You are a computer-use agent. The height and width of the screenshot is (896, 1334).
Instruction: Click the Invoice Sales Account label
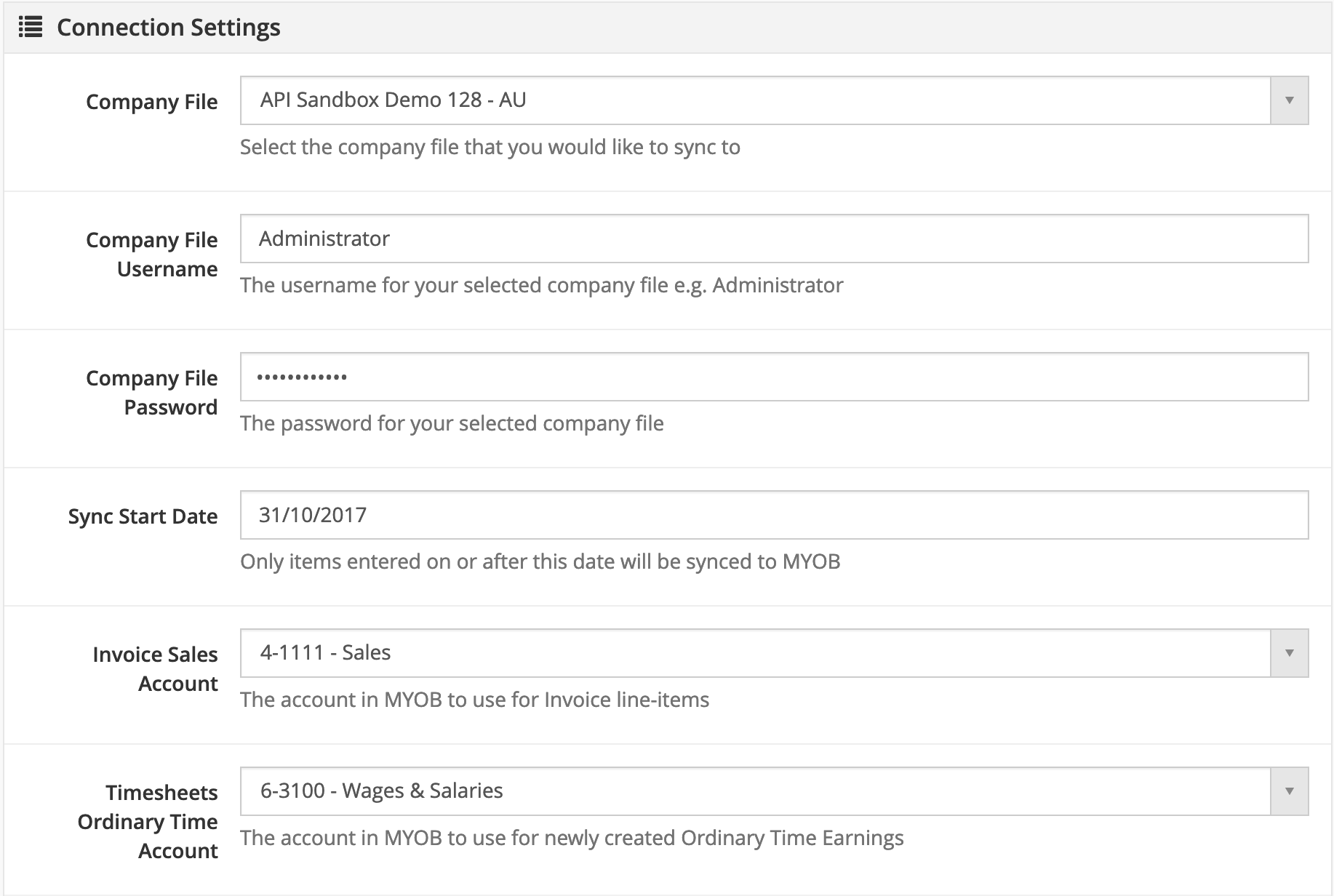[x=155, y=669]
